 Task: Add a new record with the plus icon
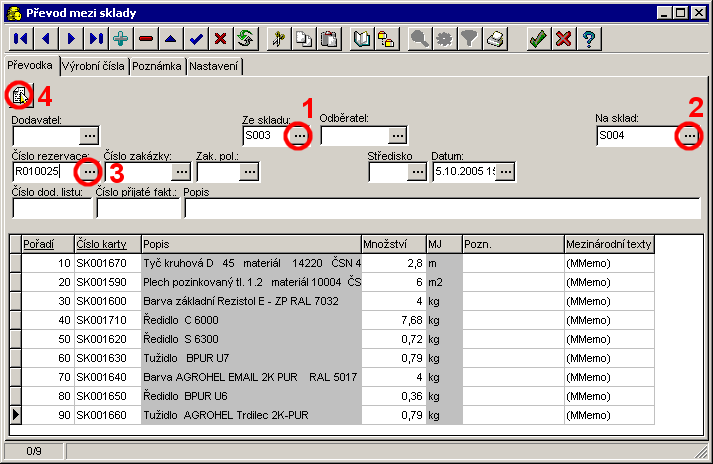tap(121, 39)
